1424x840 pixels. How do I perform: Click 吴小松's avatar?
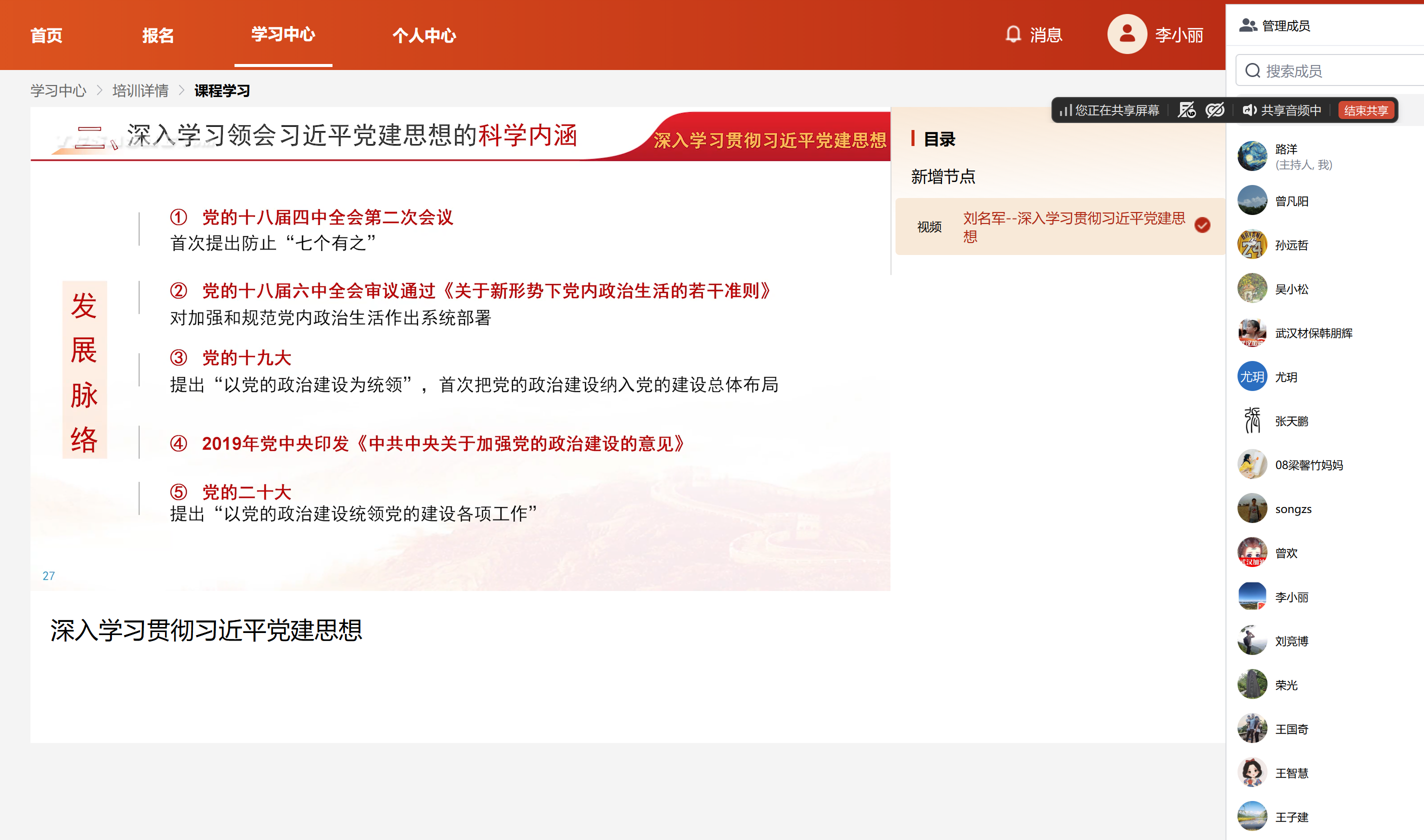point(1252,288)
